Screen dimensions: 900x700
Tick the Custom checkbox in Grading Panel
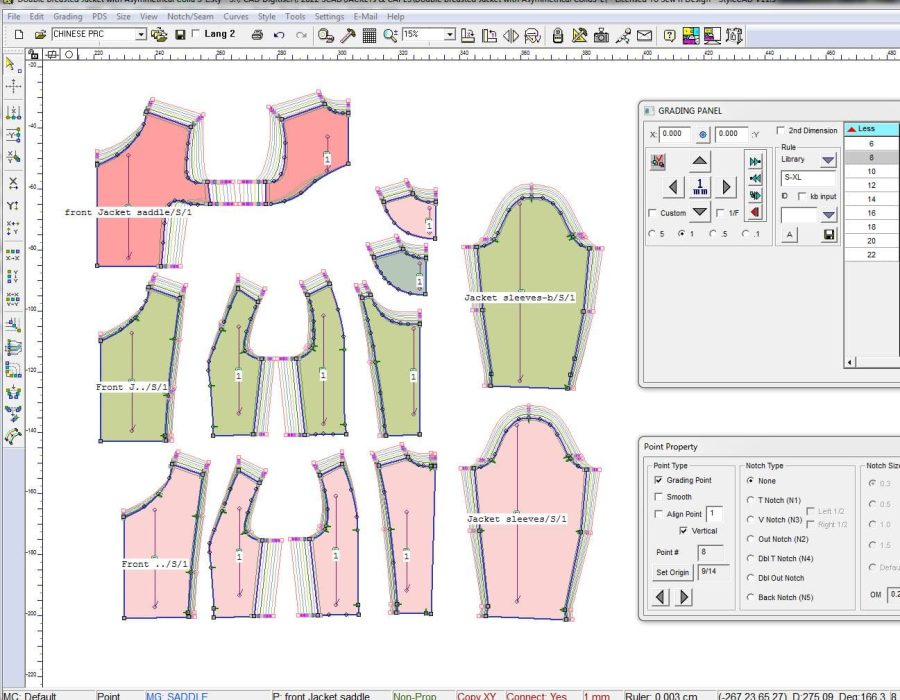pos(653,213)
